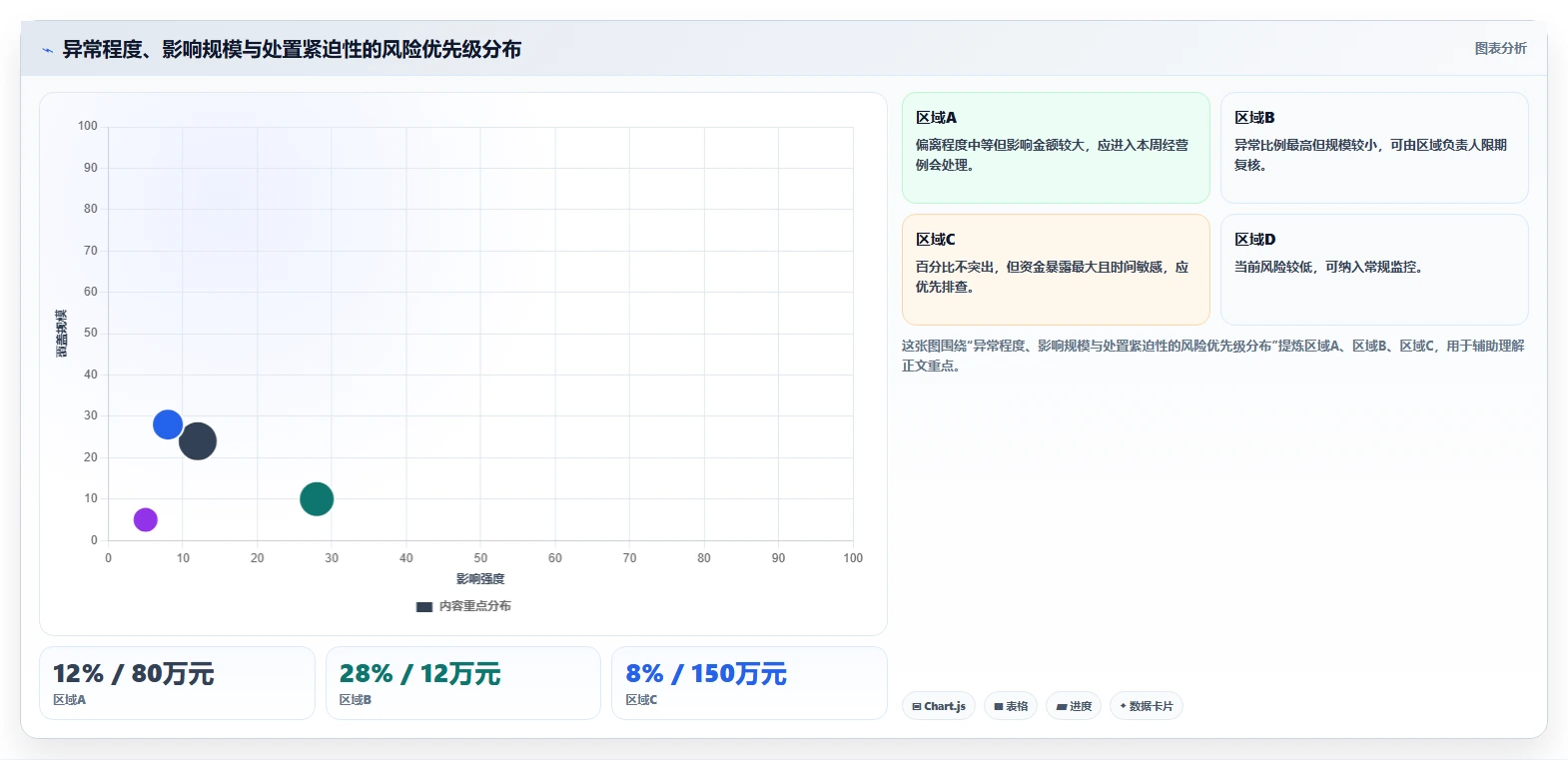
Task: Click the 影响强度 x-axis label
Action: click(x=480, y=579)
